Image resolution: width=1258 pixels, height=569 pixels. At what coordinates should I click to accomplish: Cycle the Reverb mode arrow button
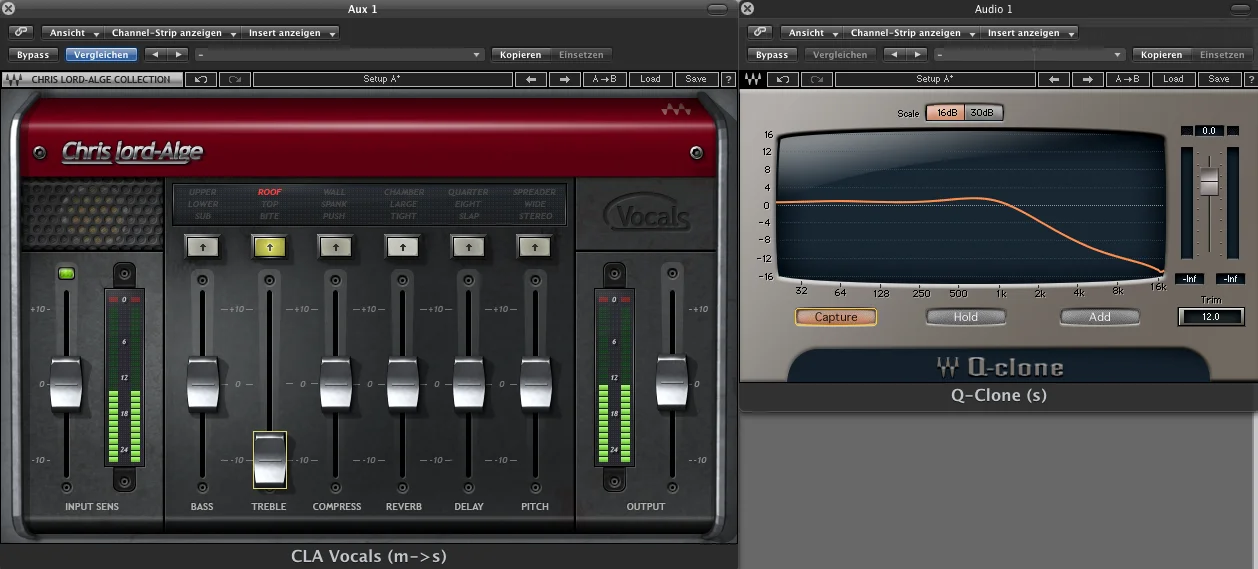pyautogui.click(x=402, y=245)
